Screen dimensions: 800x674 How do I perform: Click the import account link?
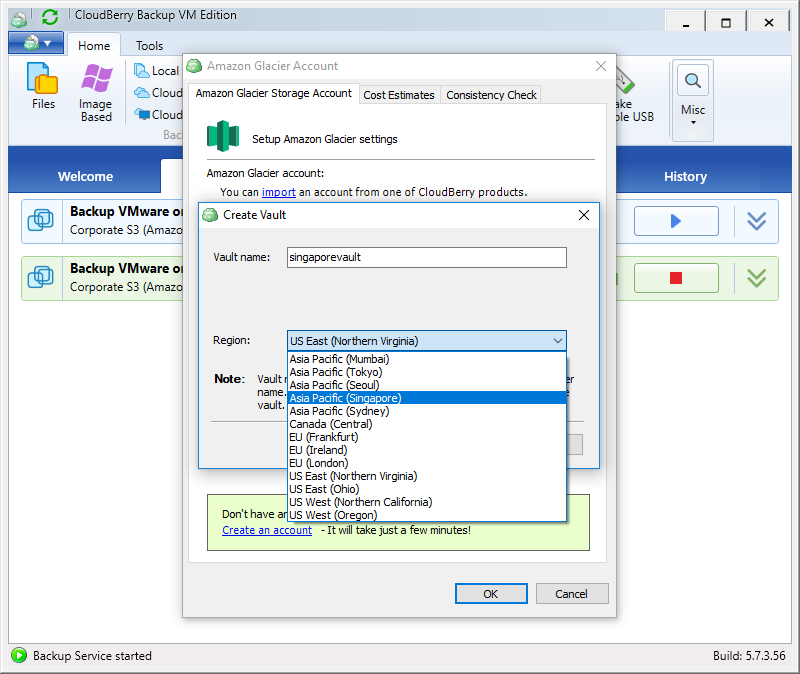click(279, 192)
